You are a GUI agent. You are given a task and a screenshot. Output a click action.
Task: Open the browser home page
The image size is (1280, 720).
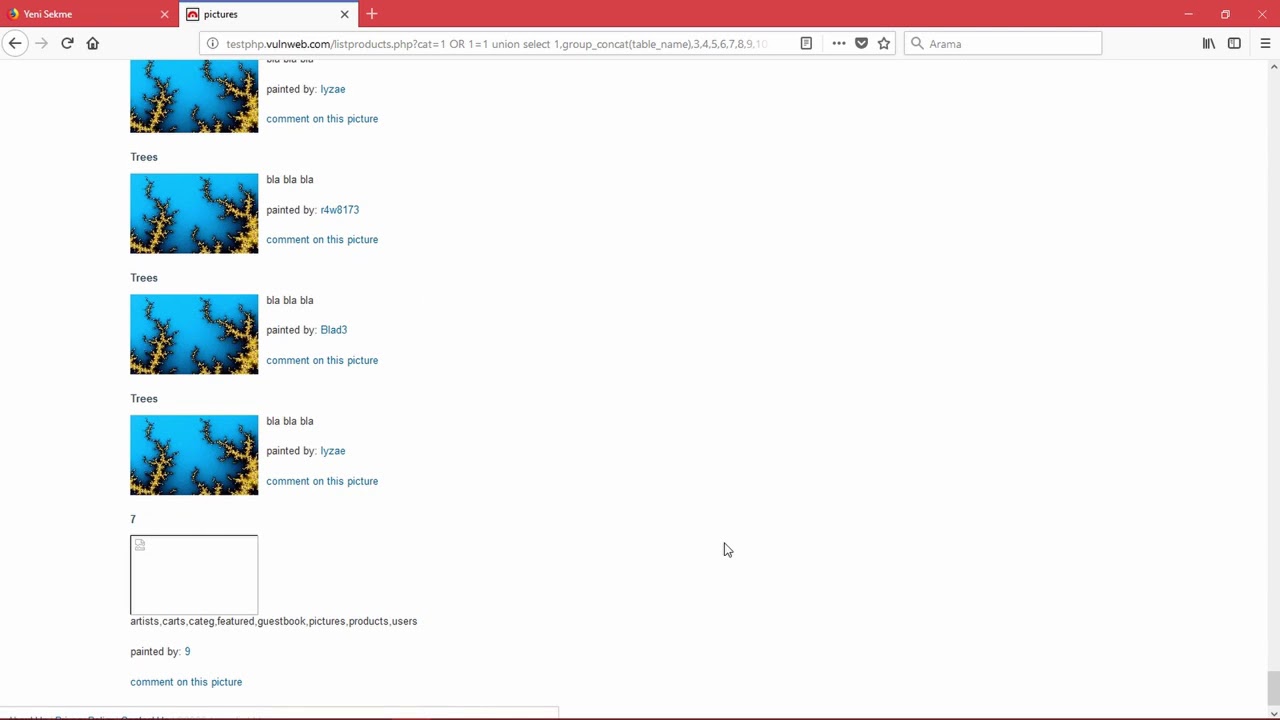93,43
